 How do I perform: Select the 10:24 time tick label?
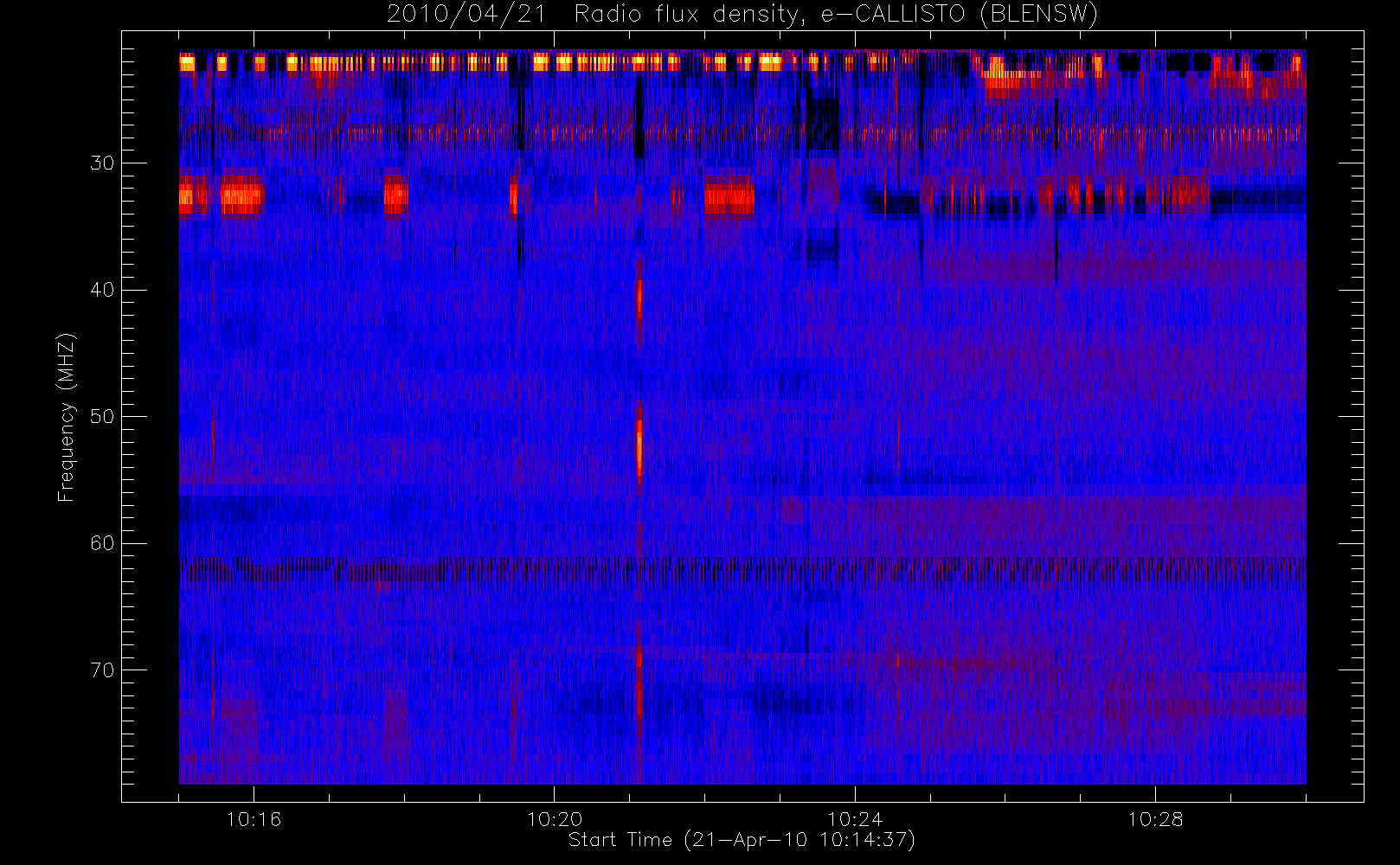click(855, 819)
